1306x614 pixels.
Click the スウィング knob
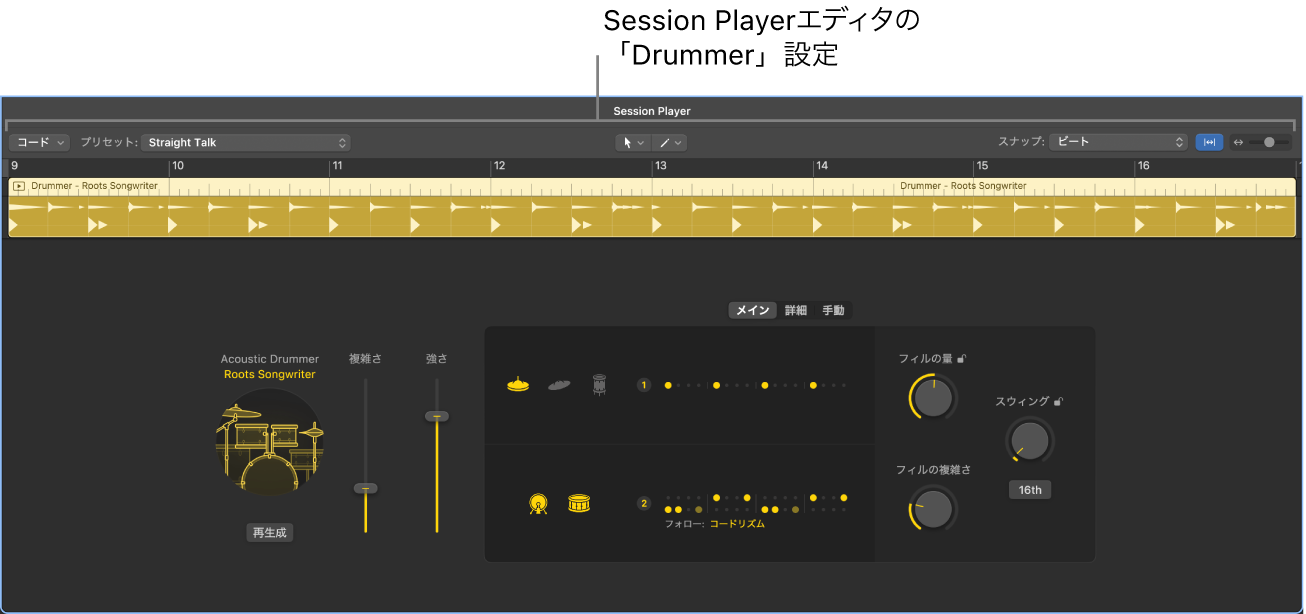point(1030,439)
